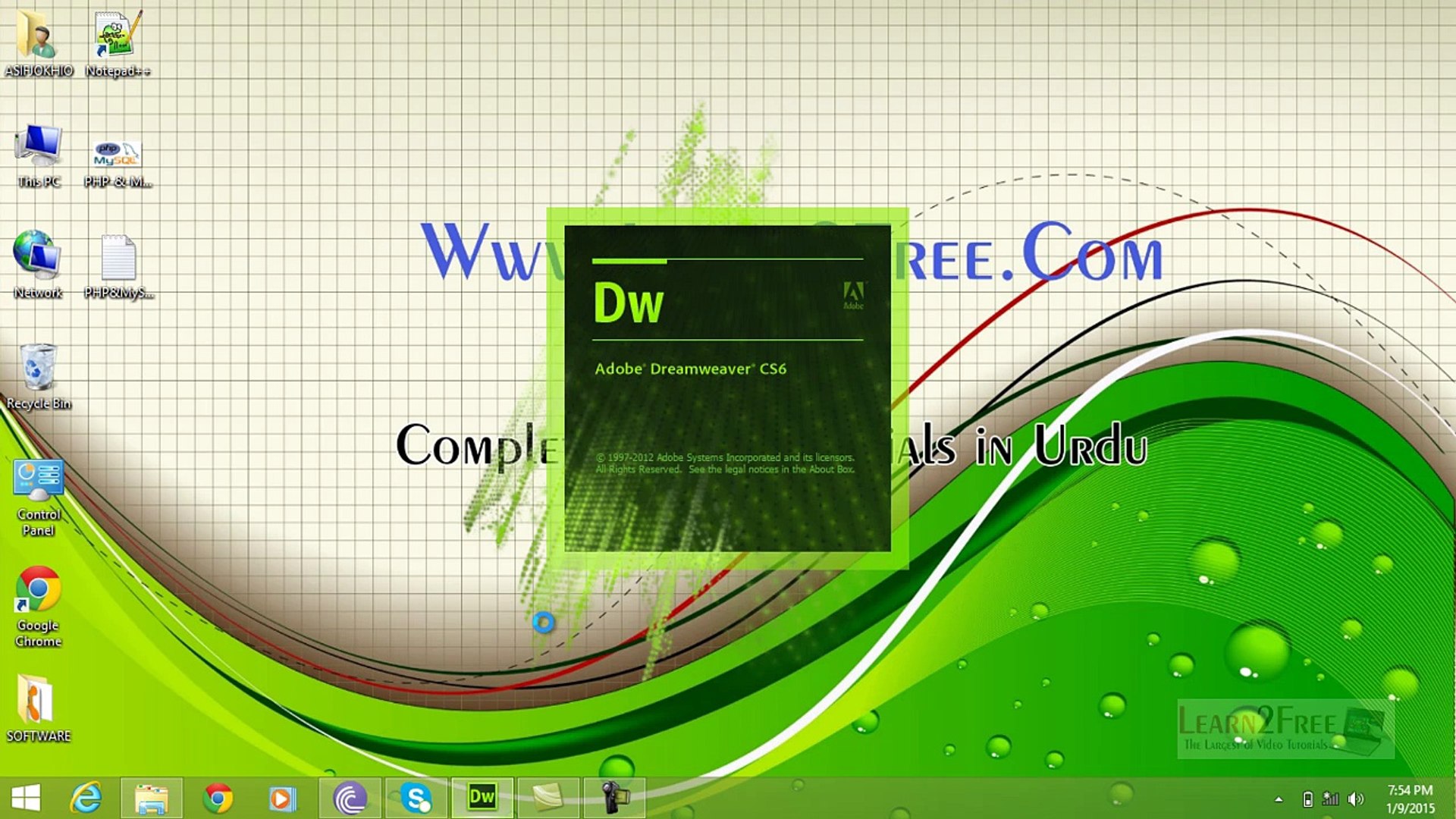This screenshot has width=1456, height=819.
Task: Open Adobe Dreamweaver from the taskbar
Action: tap(483, 798)
